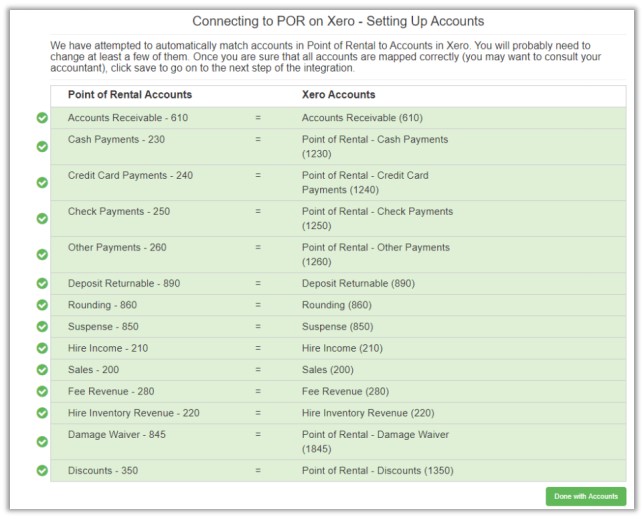Click the Other Payments - 260 label
The height and width of the screenshot is (519, 644).
[x=117, y=248]
